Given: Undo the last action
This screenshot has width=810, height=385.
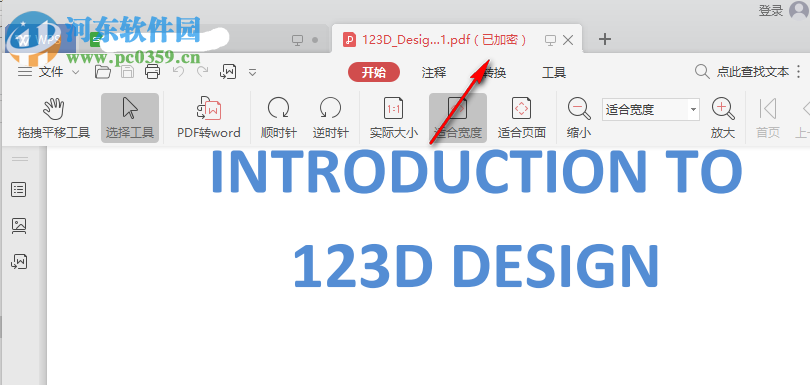Looking at the screenshot, I should pyautogui.click(x=178, y=72).
